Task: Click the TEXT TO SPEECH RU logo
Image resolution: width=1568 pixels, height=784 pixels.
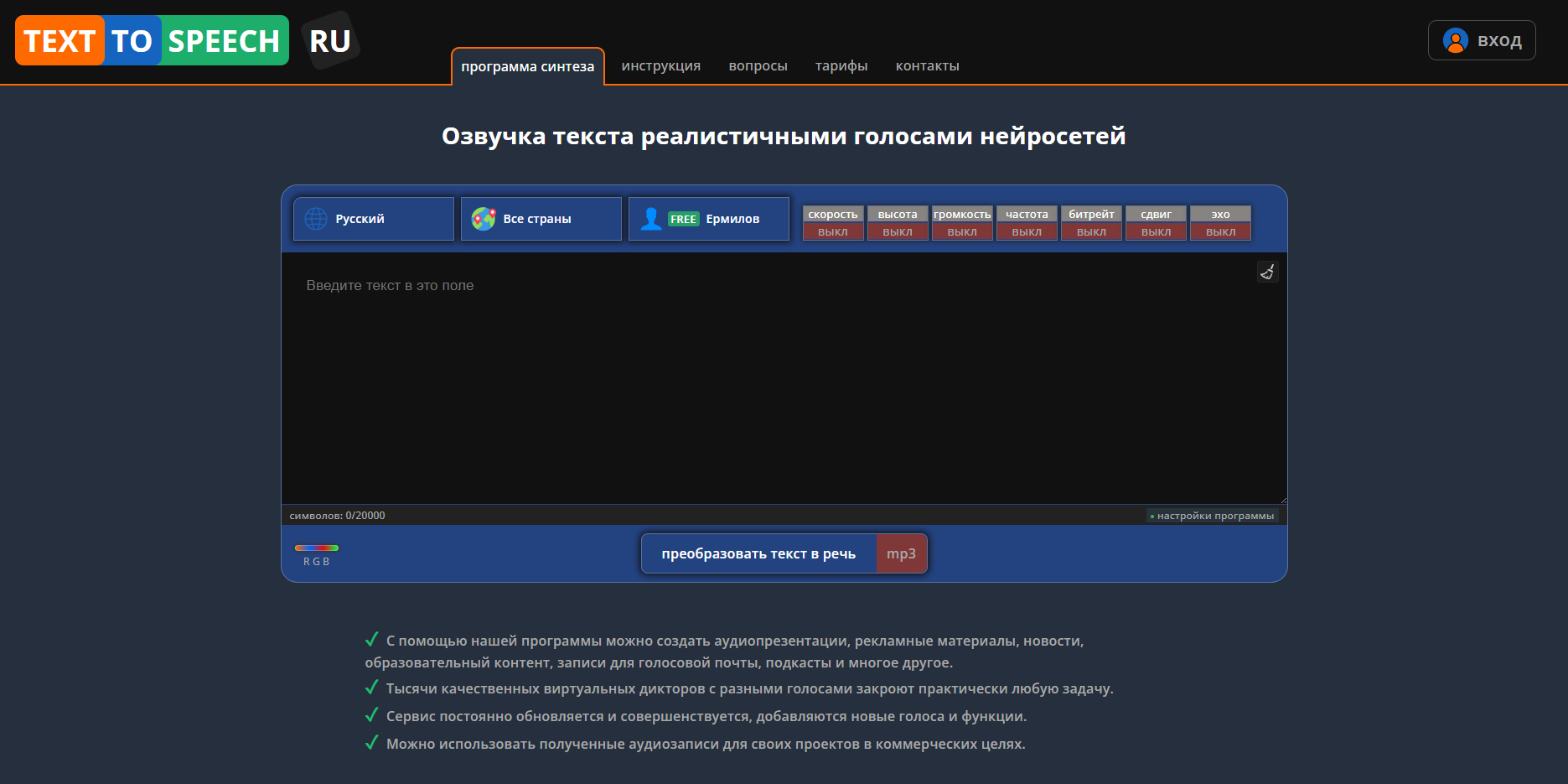Action: tap(188, 40)
